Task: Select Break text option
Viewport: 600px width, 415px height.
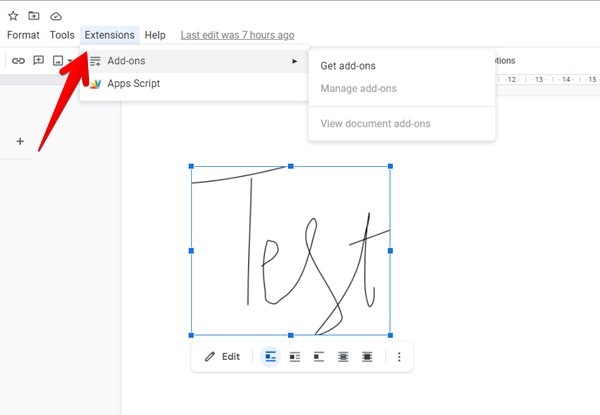Action: pyautogui.click(x=319, y=357)
